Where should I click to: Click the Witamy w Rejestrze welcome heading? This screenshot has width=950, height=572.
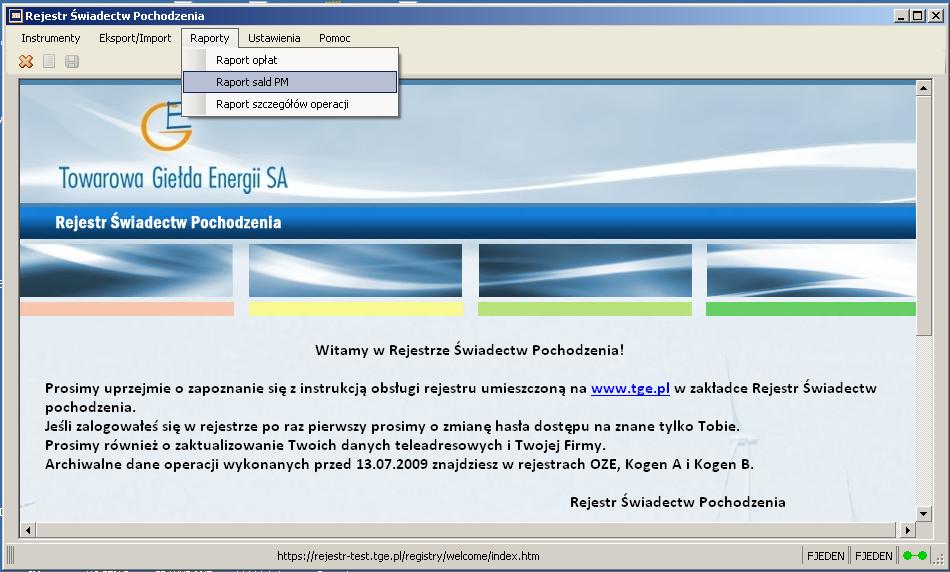point(470,350)
